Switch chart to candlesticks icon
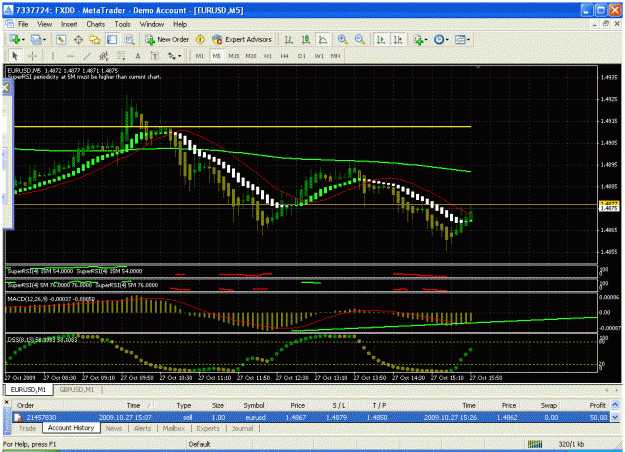 306,39
